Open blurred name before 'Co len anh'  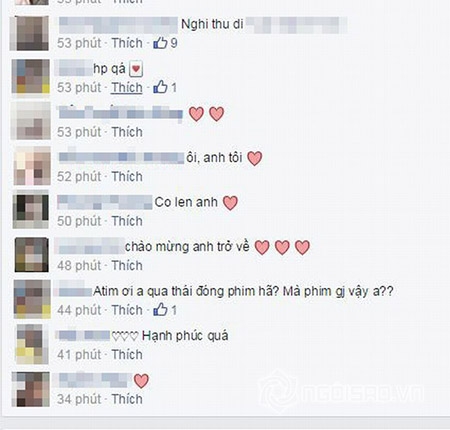point(105,202)
